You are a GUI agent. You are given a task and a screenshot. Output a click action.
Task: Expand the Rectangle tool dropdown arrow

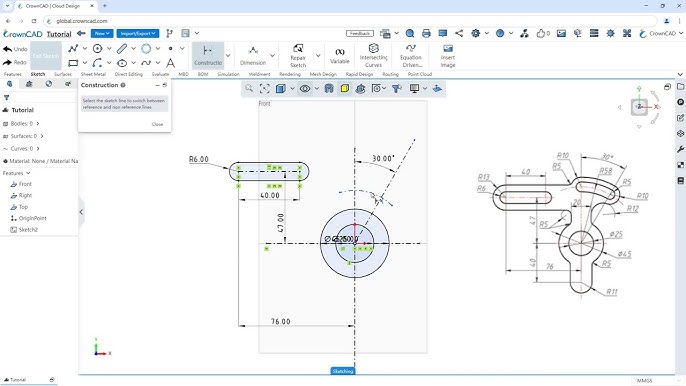click(x=85, y=63)
